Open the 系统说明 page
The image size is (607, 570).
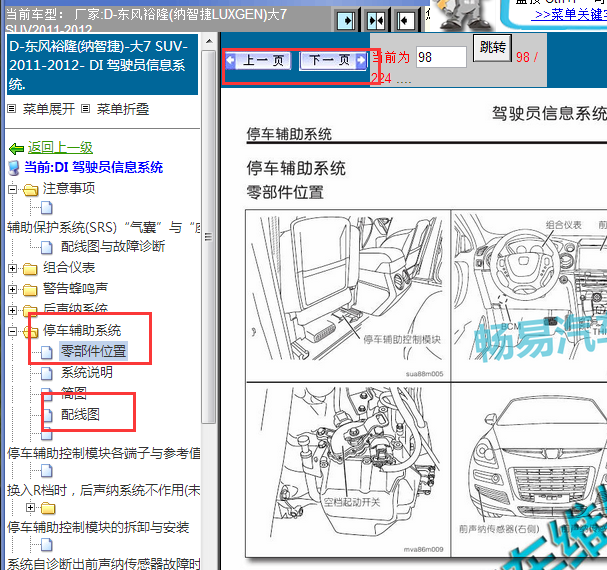click(x=87, y=373)
